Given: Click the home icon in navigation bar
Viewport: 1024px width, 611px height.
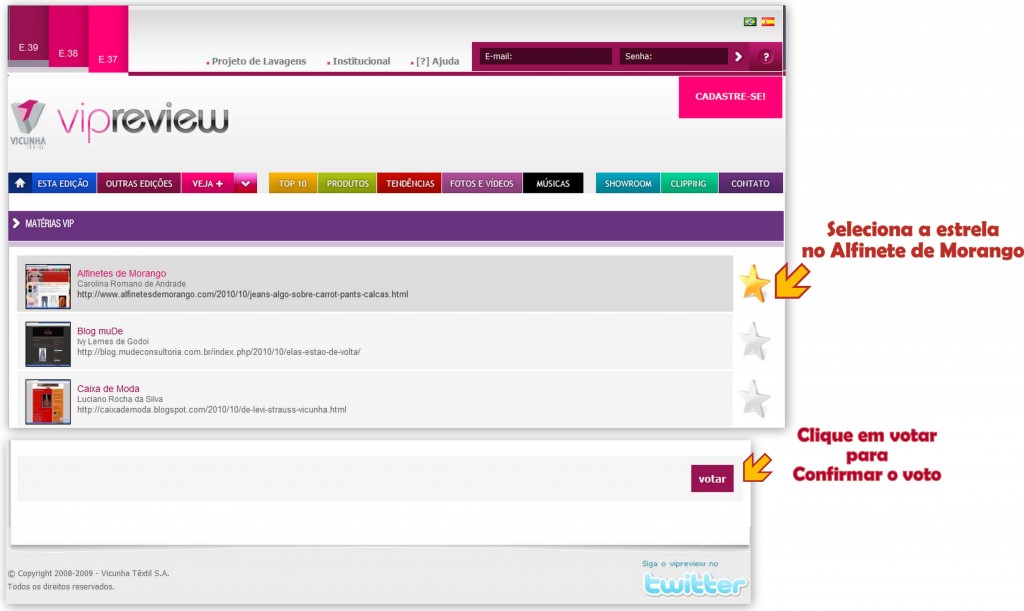Looking at the screenshot, I should [x=20, y=183].
